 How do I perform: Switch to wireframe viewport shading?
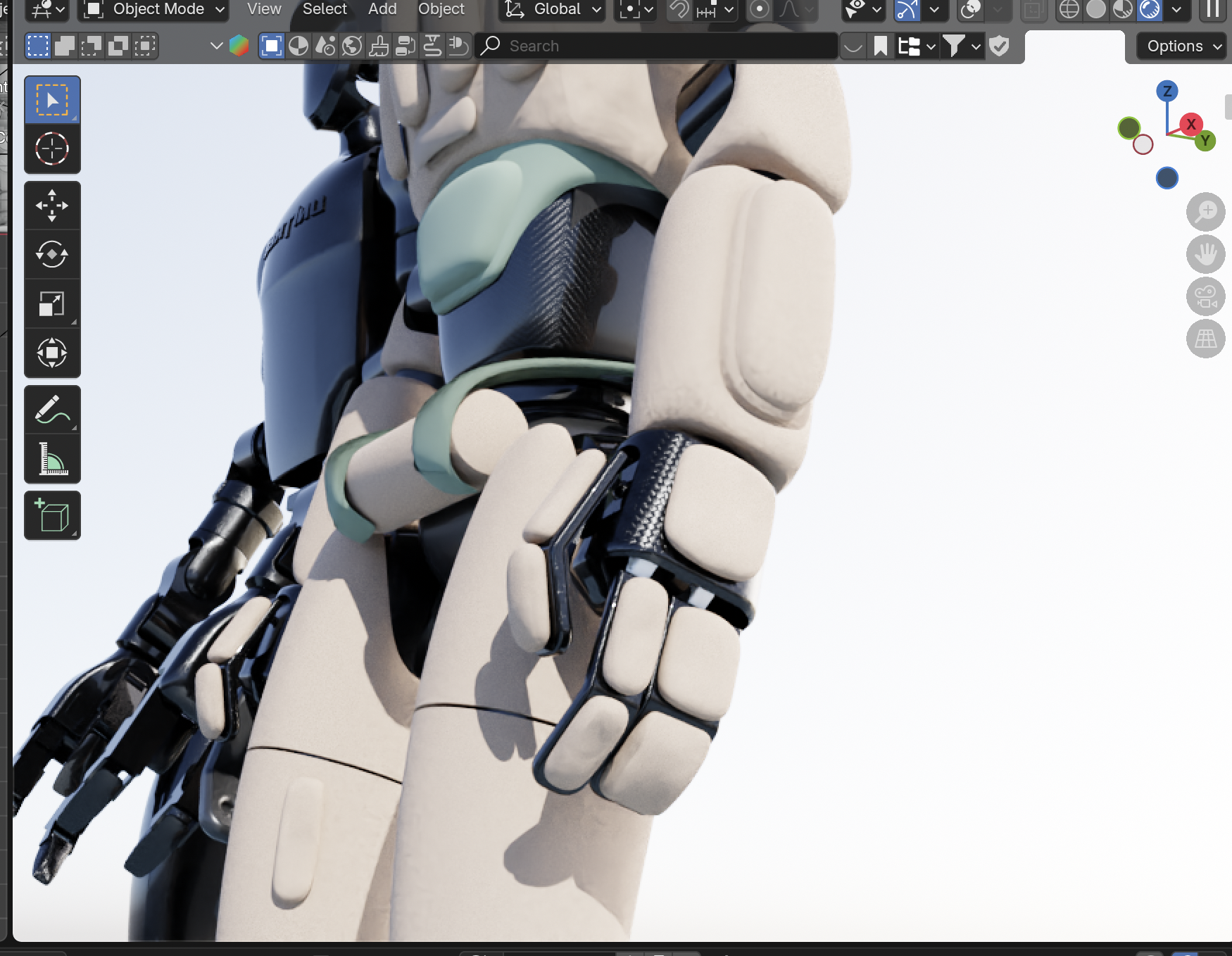pyautogui.click(x=1069, y=10)
